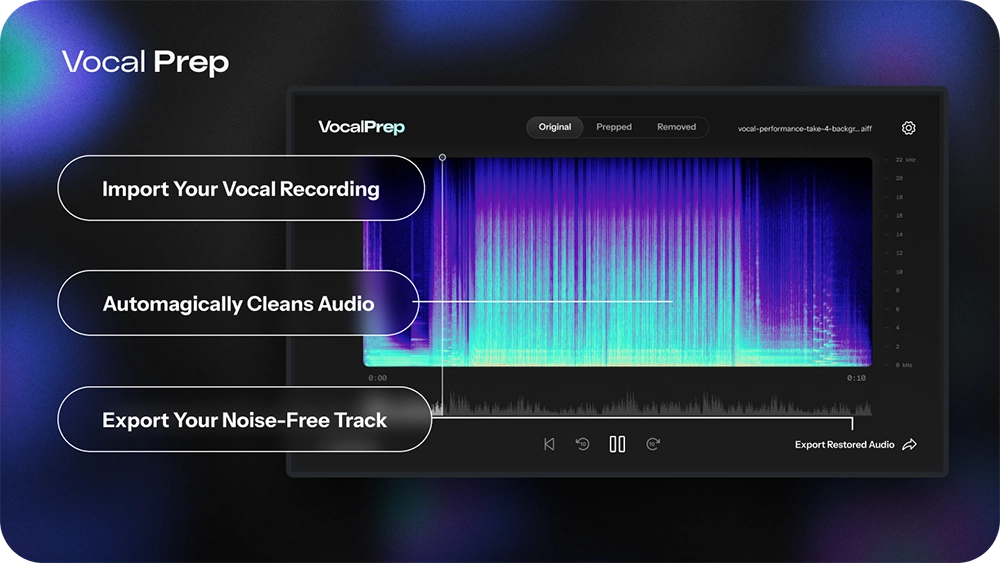Viewport: 1000px width, 563px height.
Task: Click the playhead marker above the spectrogram
Action: pyautogui.click(x=443, y=157)
